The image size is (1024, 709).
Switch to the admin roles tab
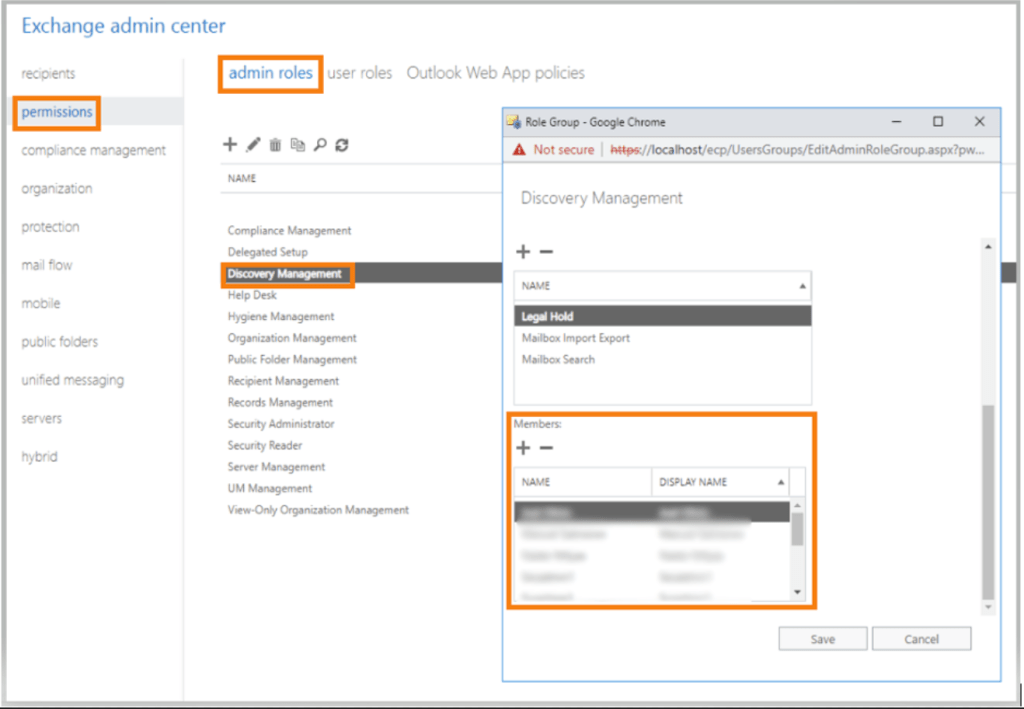tap(270, 73)
